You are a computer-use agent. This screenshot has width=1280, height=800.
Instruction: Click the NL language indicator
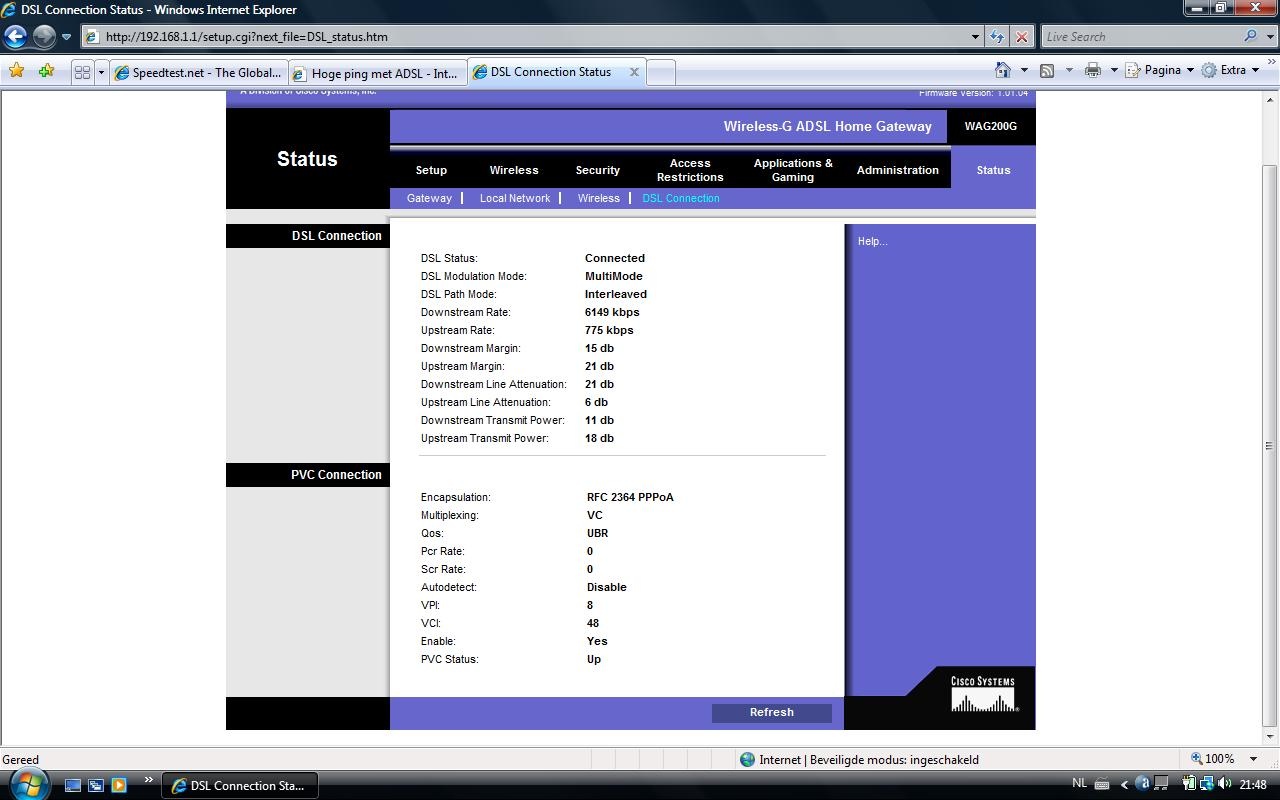pos(1079,784)
